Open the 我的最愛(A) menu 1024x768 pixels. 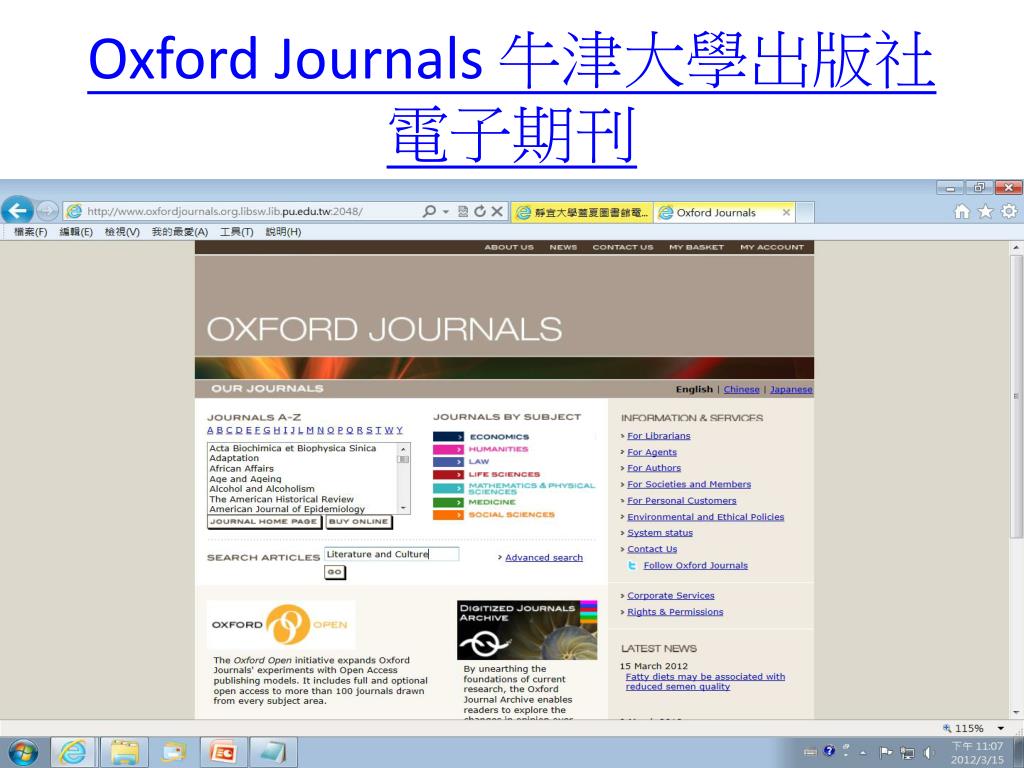pyautogui.click(x=180, y=232)
